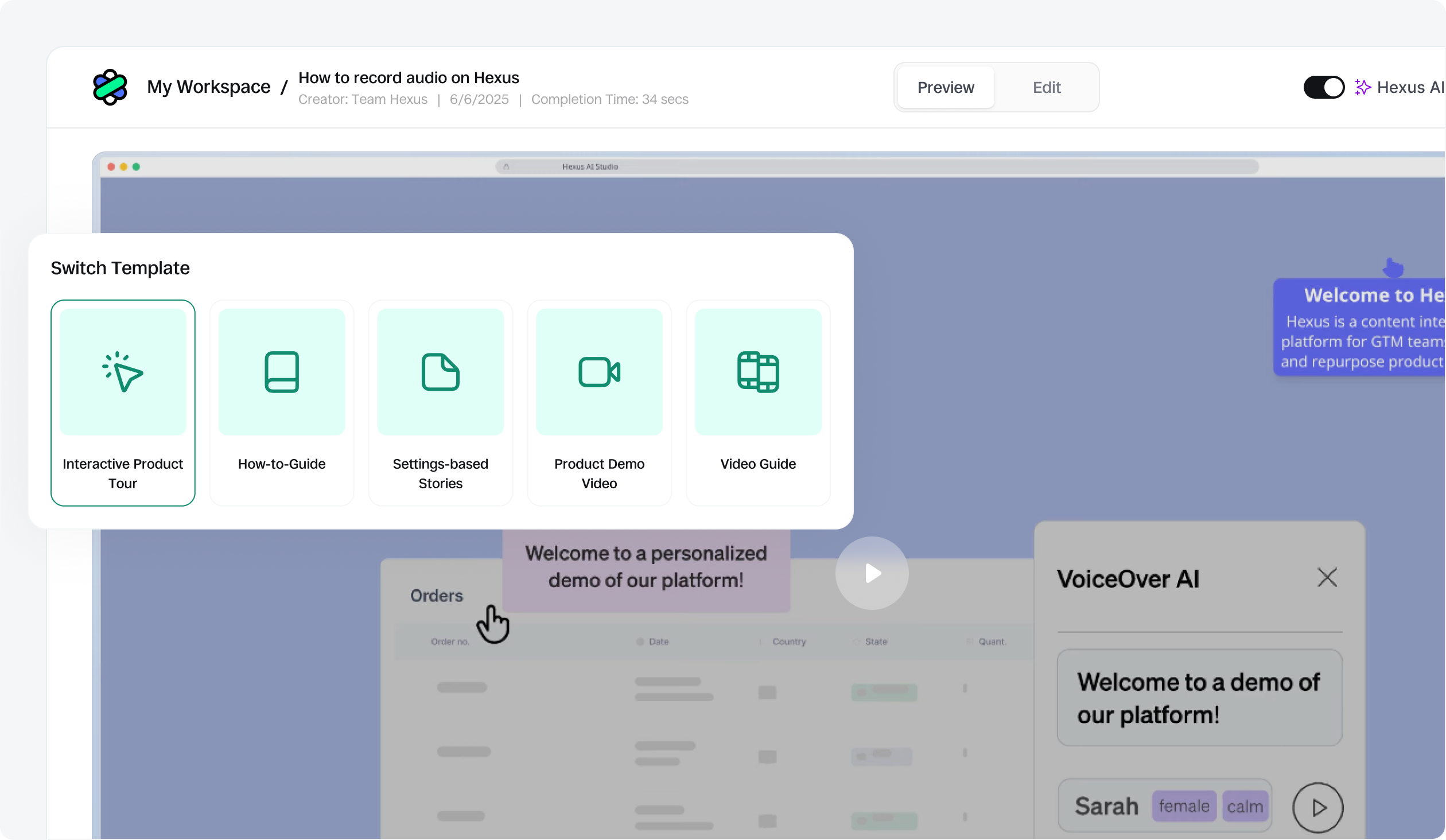Toggle the Hexus AI switch off
The image size is (1446, 840).
tap(1324, 87)
